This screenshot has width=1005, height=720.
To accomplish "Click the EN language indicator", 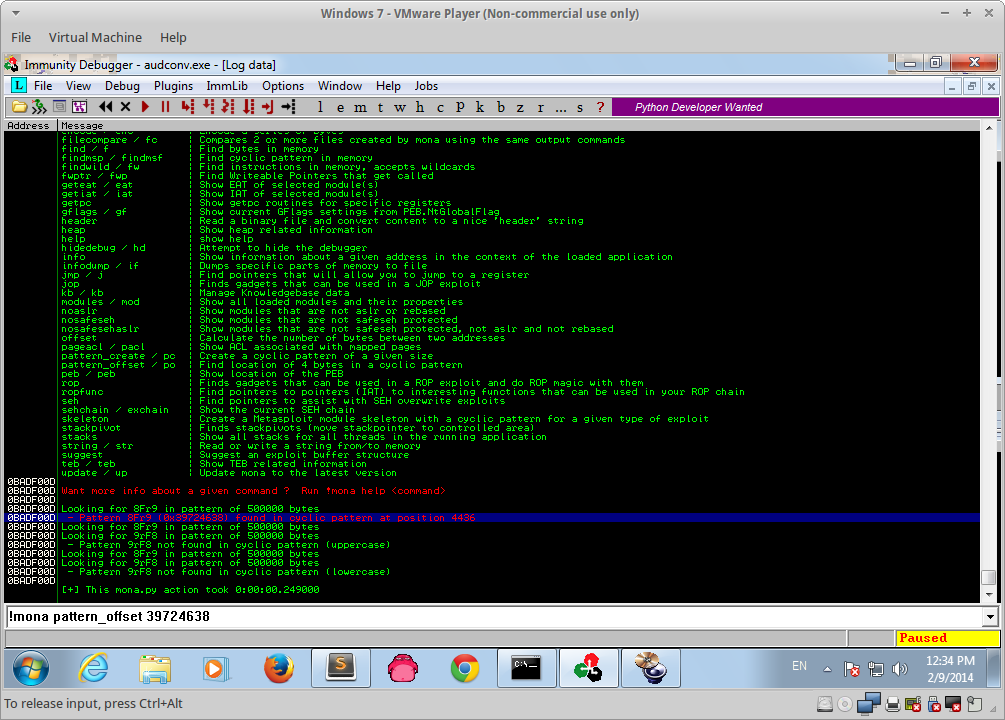I will [799, 666].
